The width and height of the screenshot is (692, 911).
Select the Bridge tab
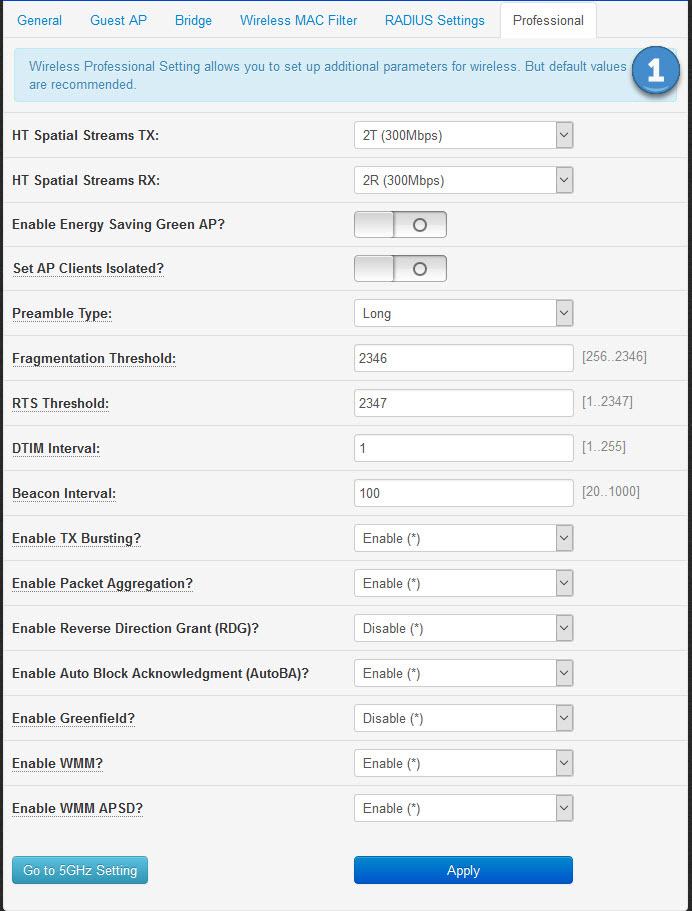pyautogui.click(x=193, y=20)
